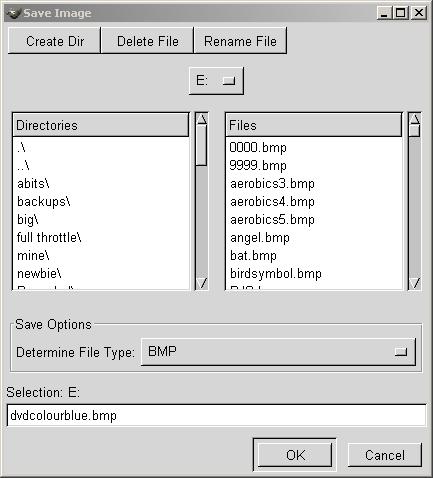
Task: Click the Directories list scroll up arrow
Action: point(202,119)
